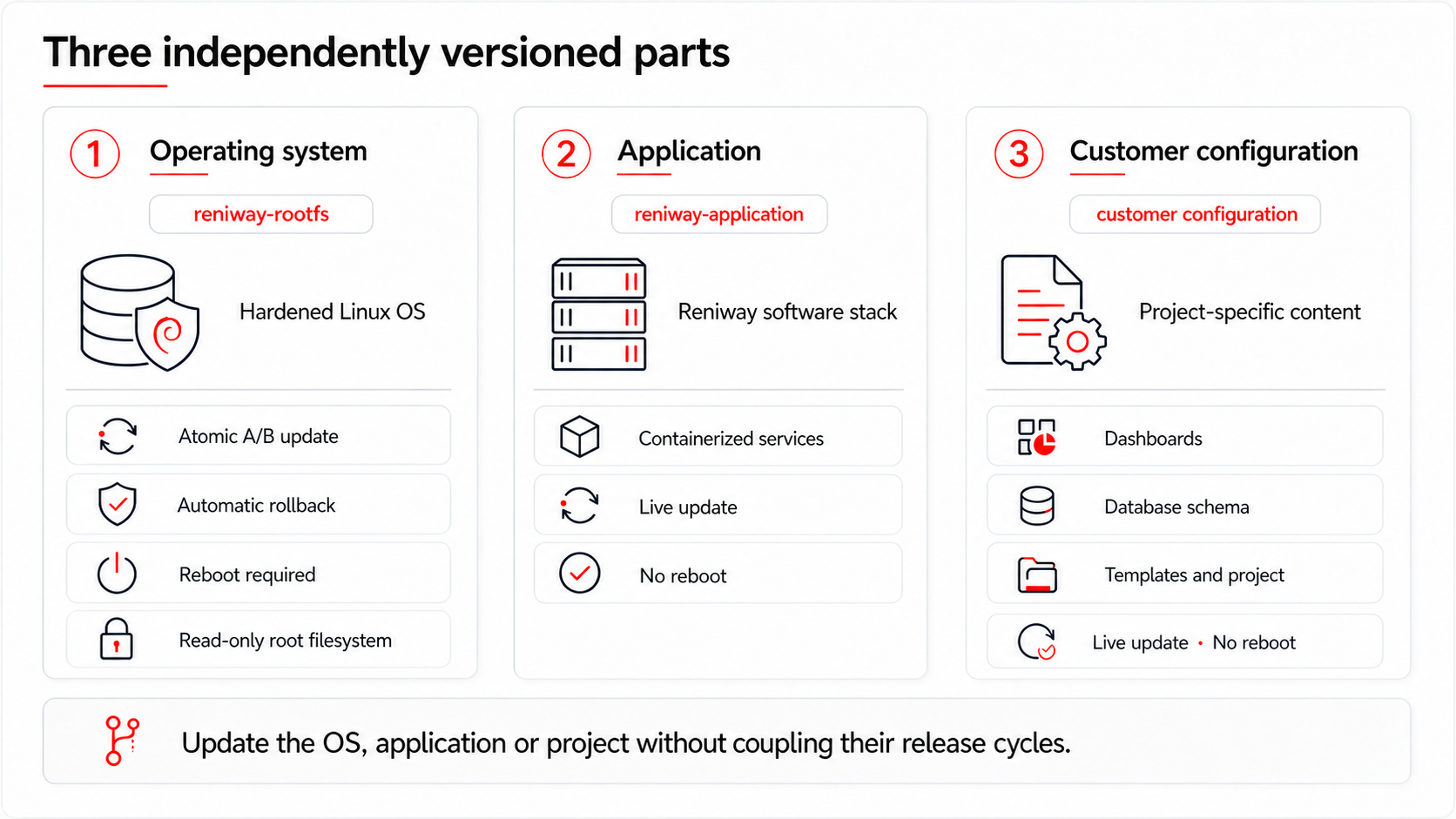Click the refresh icon in Application Live update row
1456x819 pixels.
pos(579,505)
